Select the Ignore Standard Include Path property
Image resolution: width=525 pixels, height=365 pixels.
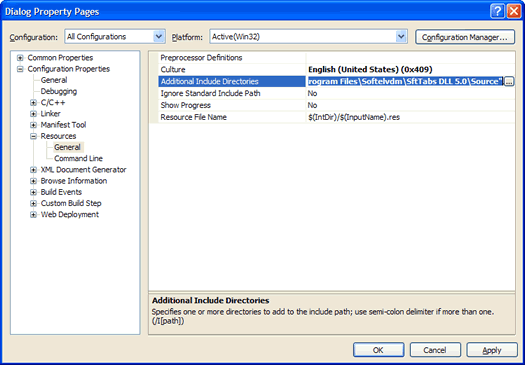coord(210,93)
